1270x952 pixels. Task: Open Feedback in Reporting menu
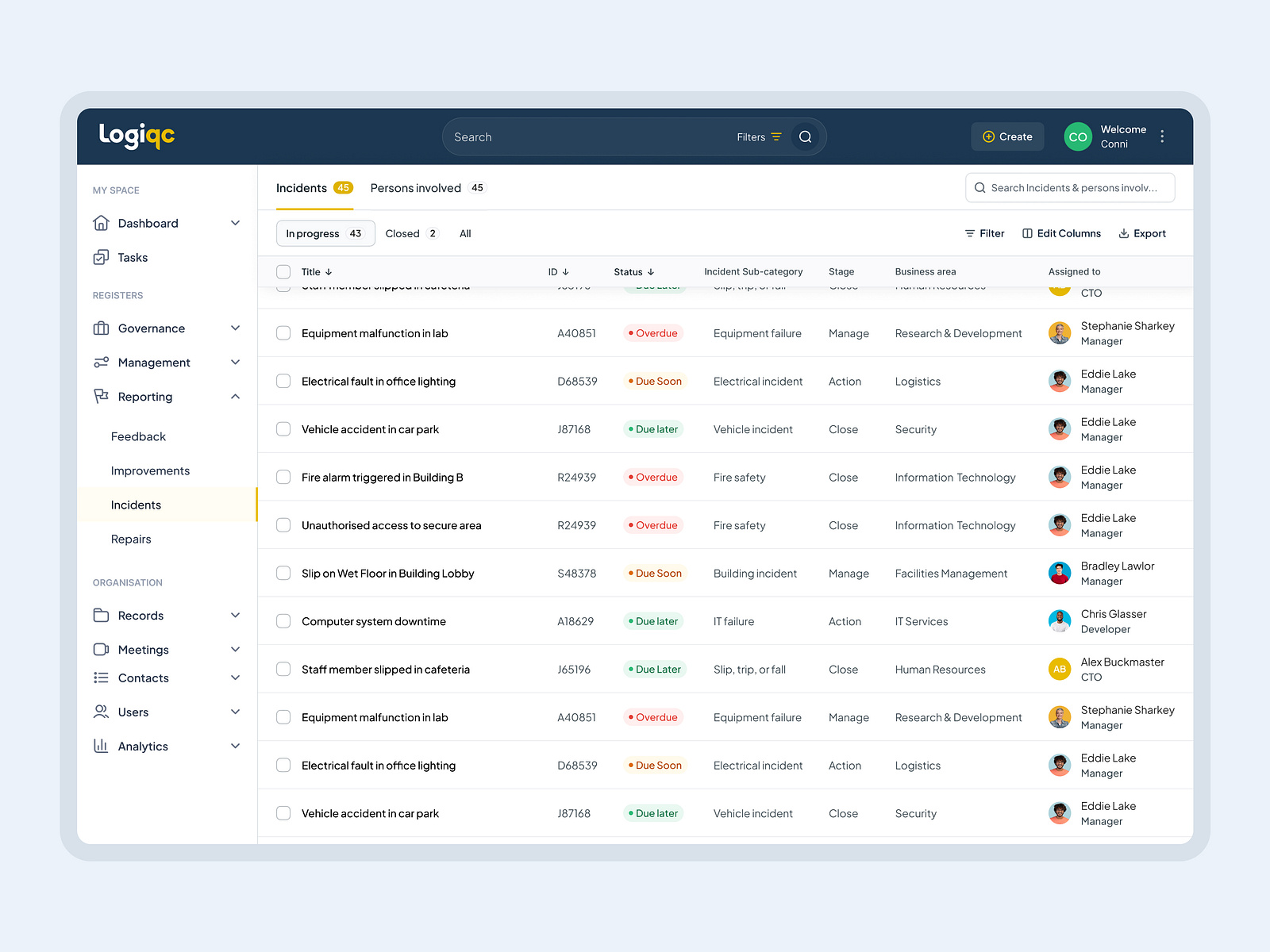click(x=138, y=436)
